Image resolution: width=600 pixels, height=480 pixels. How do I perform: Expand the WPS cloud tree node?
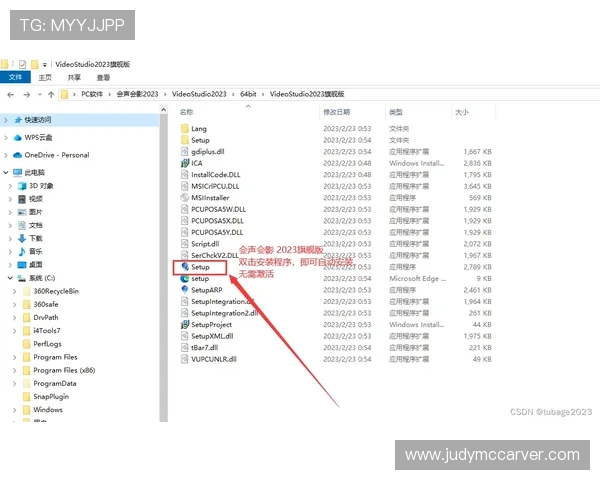[x=6, y=137]
